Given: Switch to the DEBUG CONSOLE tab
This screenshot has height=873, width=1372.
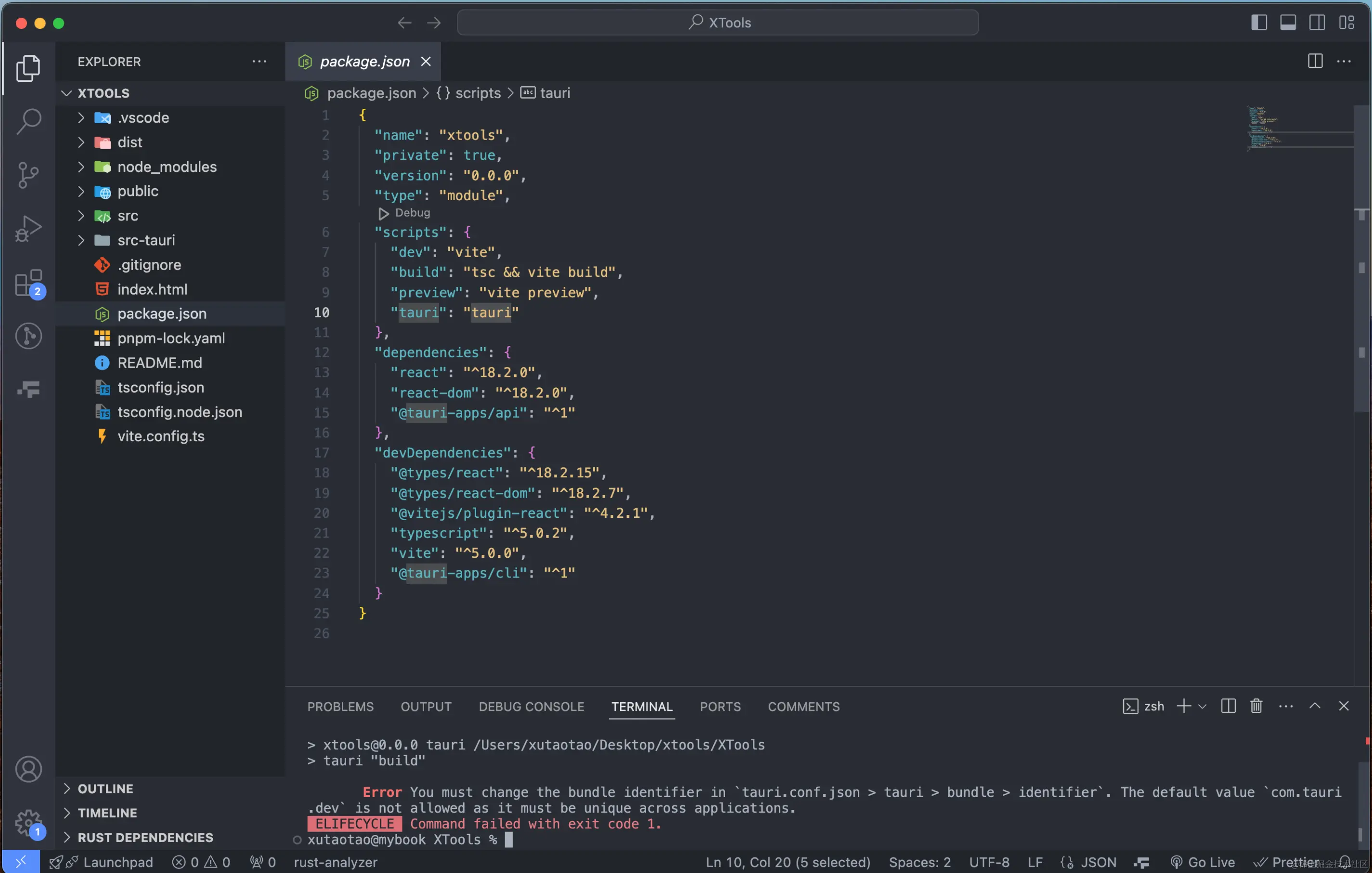Looking at the screenshot, I should pos(531,706).
